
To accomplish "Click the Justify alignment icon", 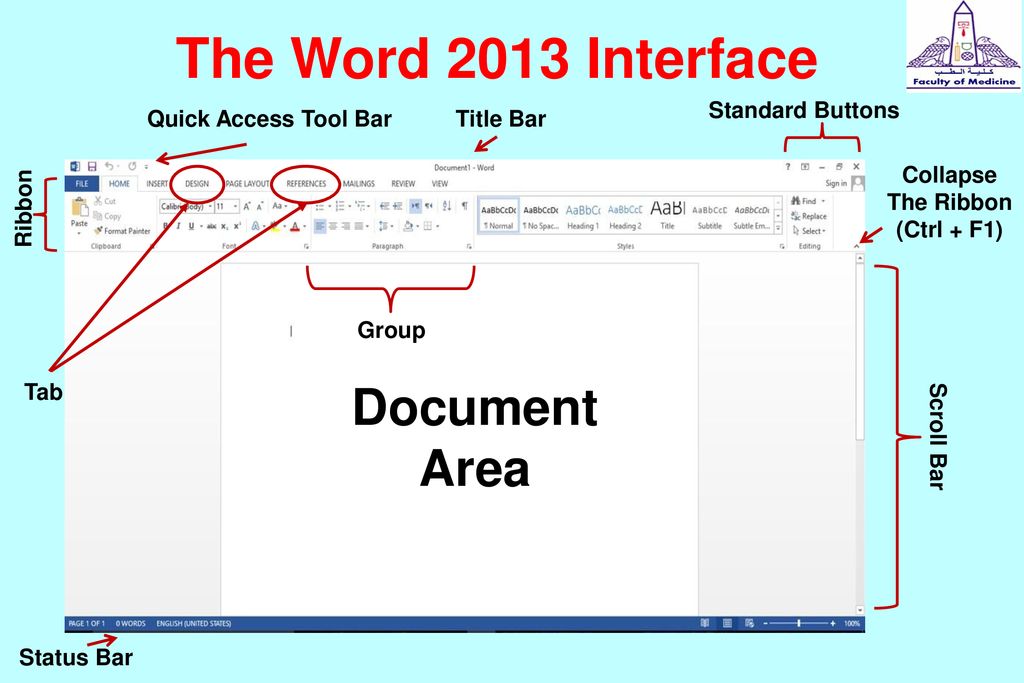I will tap(359, 226).
